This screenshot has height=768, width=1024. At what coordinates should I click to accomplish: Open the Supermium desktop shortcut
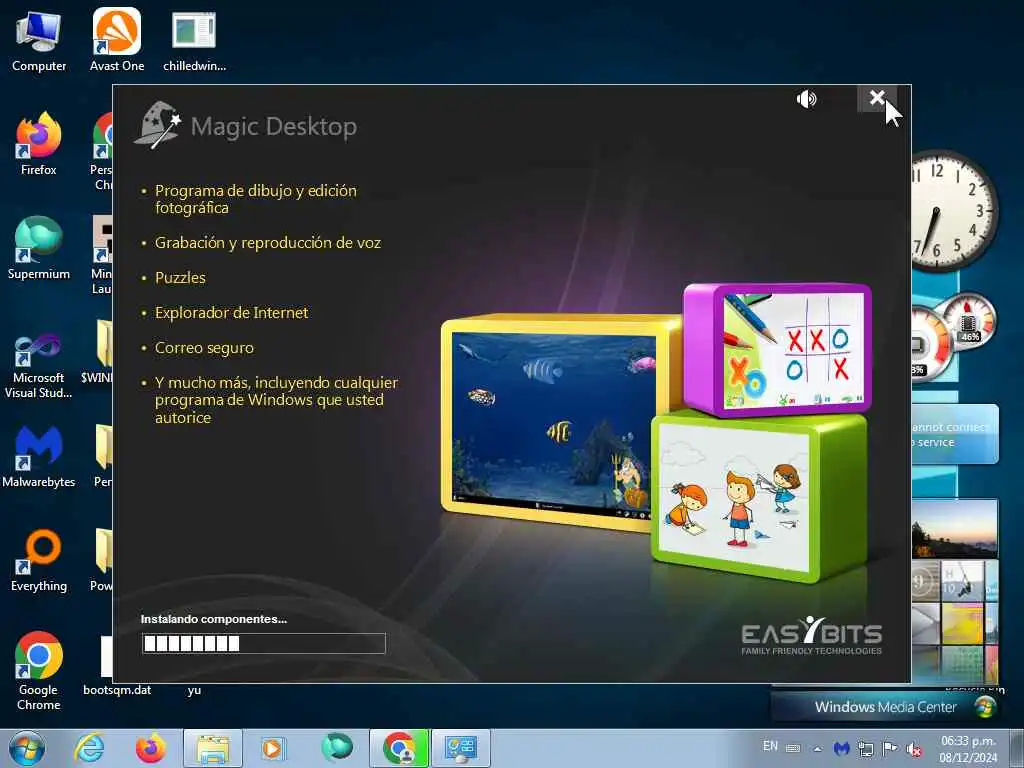(x=39, y=248)
